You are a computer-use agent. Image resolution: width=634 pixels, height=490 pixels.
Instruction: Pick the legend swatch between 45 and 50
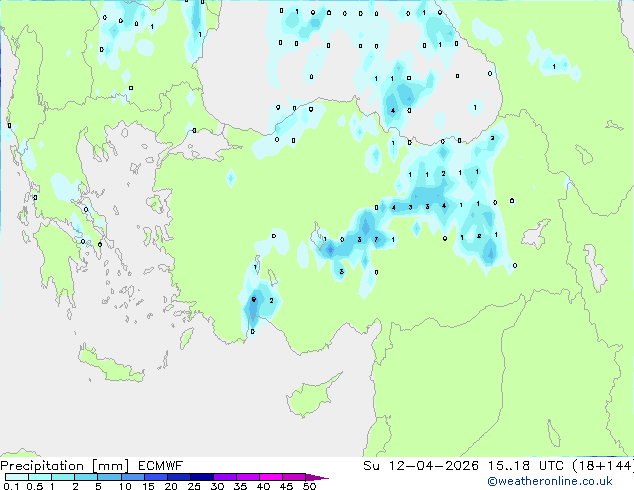tap(294, 477)
